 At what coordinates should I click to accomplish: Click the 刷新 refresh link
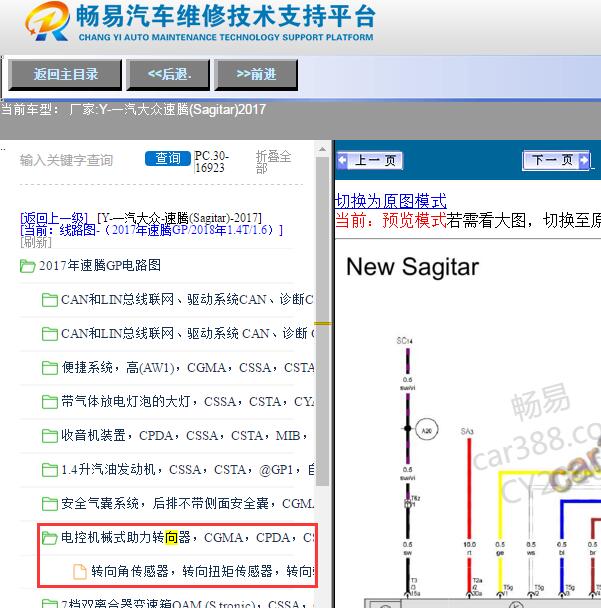click(x=36, y=242)
